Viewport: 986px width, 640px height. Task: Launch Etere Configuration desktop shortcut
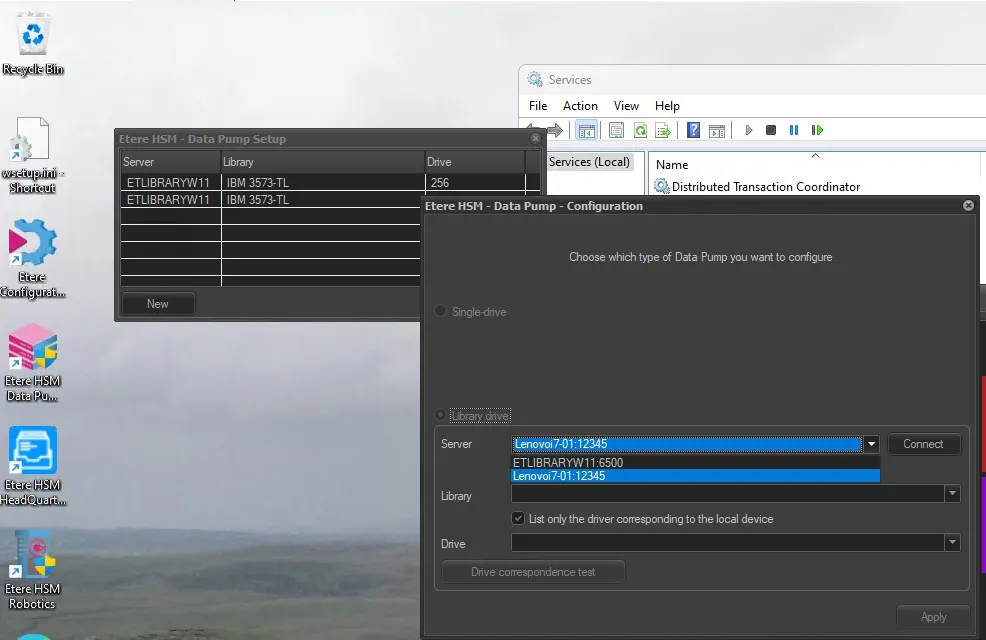tap(33, 258)
